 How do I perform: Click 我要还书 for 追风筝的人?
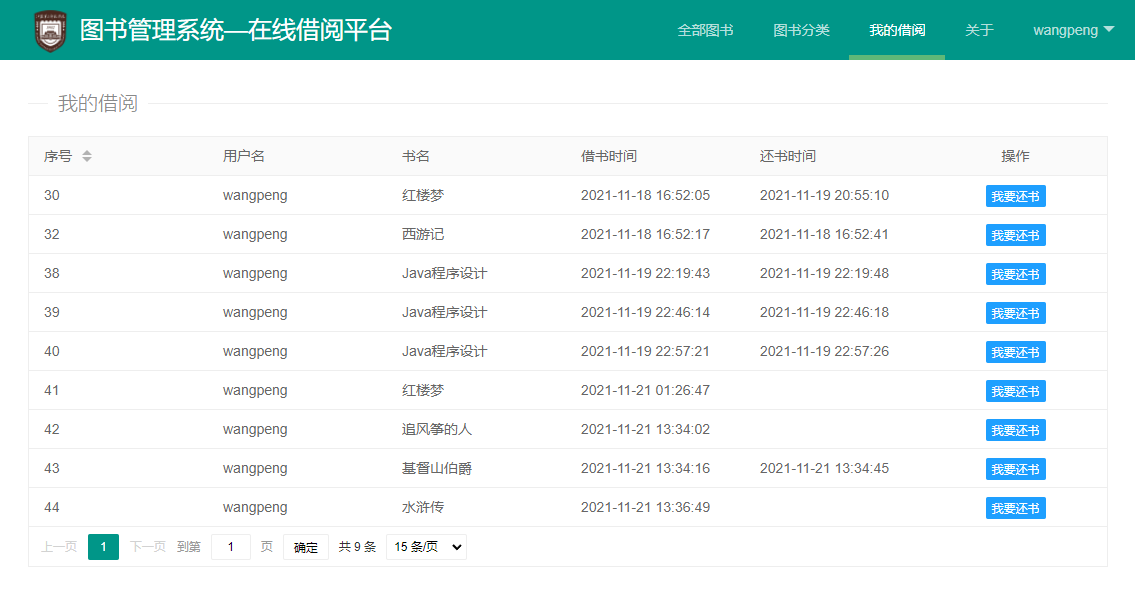click(x=1015, y=429)
